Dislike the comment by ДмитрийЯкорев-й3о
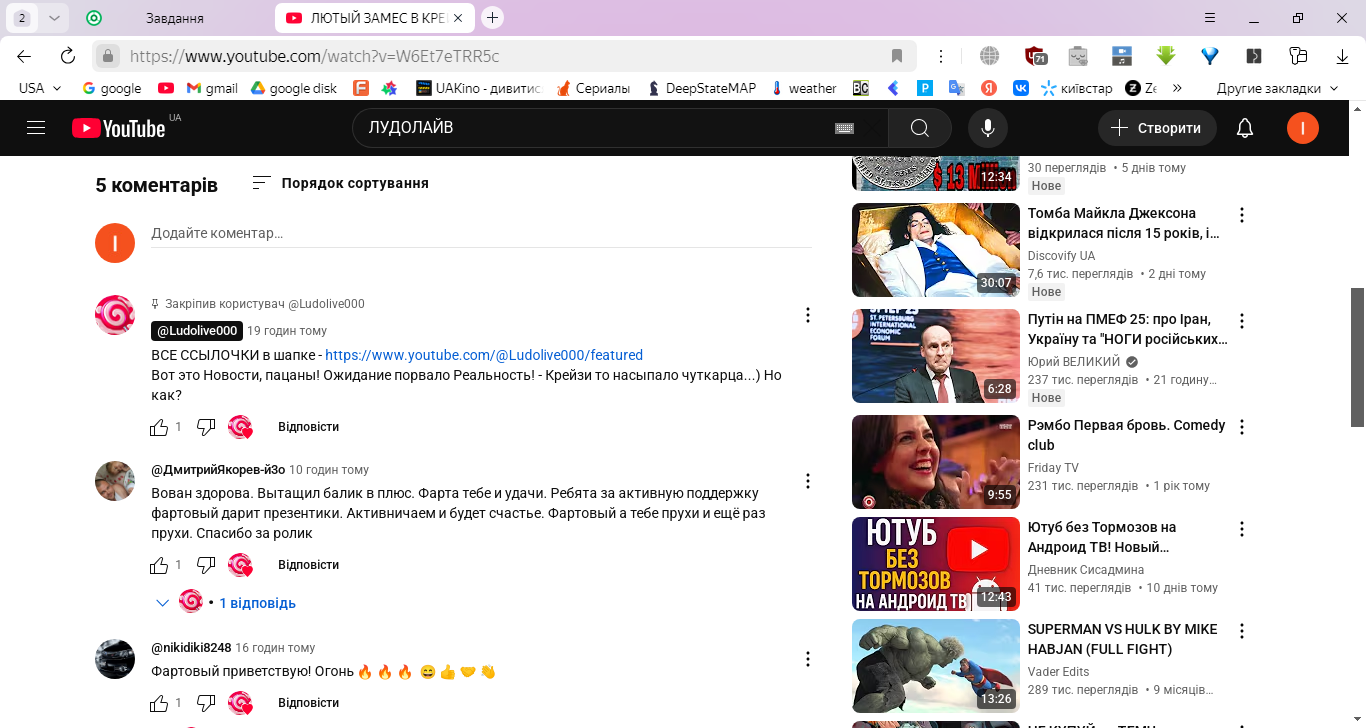Viewport: 1366px width, 728px height. click(206, 565)
